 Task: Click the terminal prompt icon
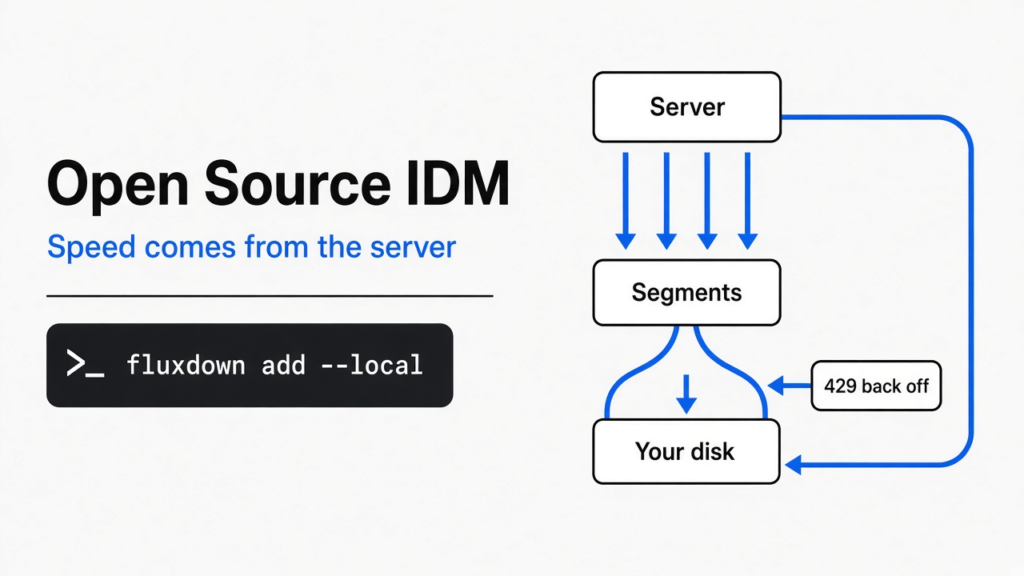(85, 364)
